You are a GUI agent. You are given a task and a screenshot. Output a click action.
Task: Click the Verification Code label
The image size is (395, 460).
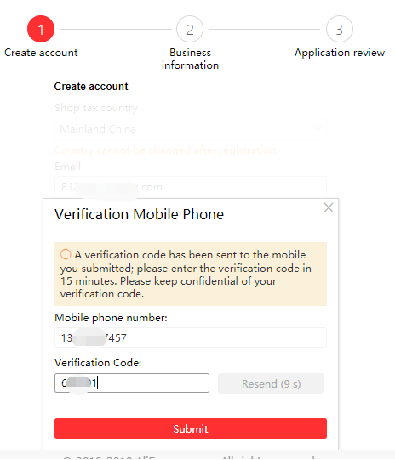point(98,362)
